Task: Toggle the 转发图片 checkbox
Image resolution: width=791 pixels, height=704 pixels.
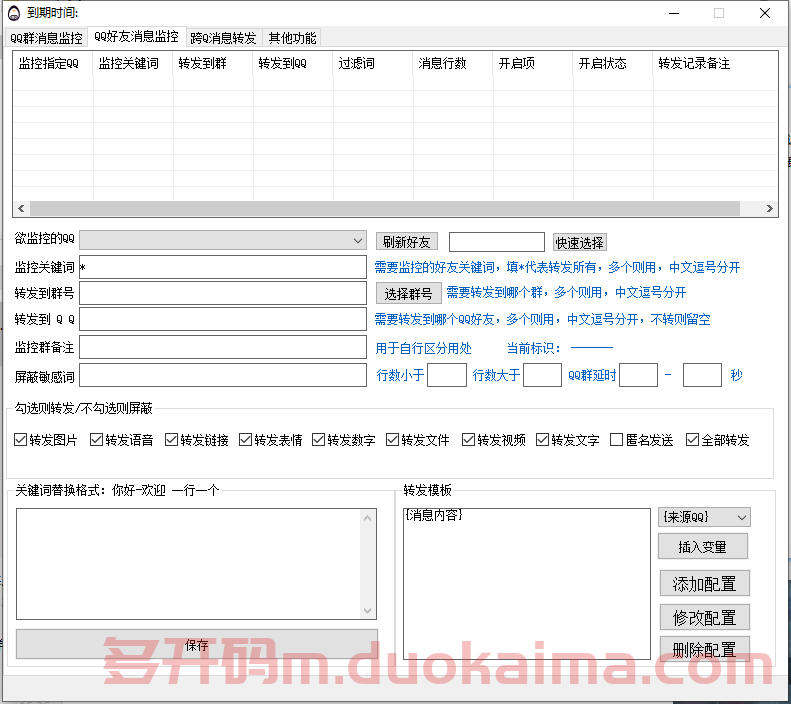Action: (x=21, y=440)
